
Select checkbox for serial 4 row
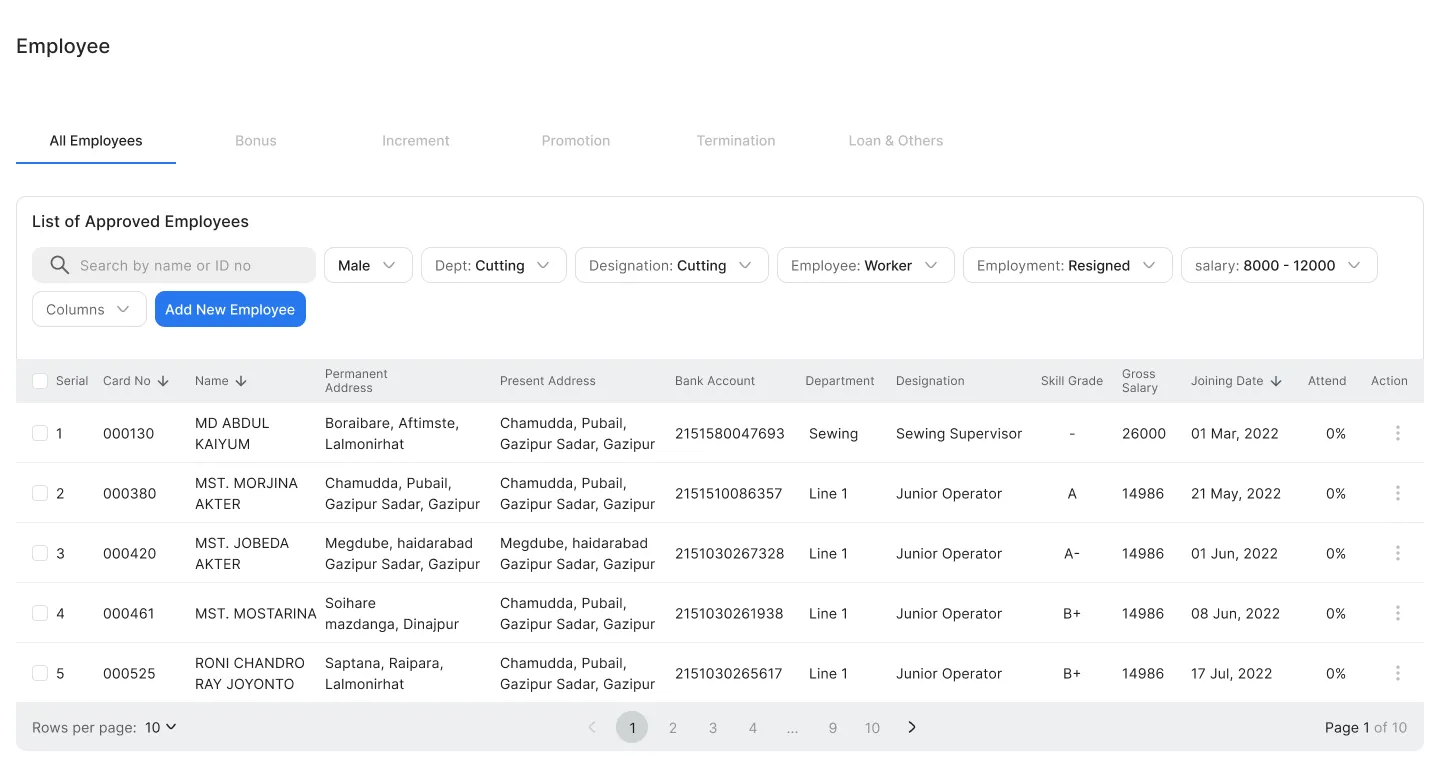(40, 613)
